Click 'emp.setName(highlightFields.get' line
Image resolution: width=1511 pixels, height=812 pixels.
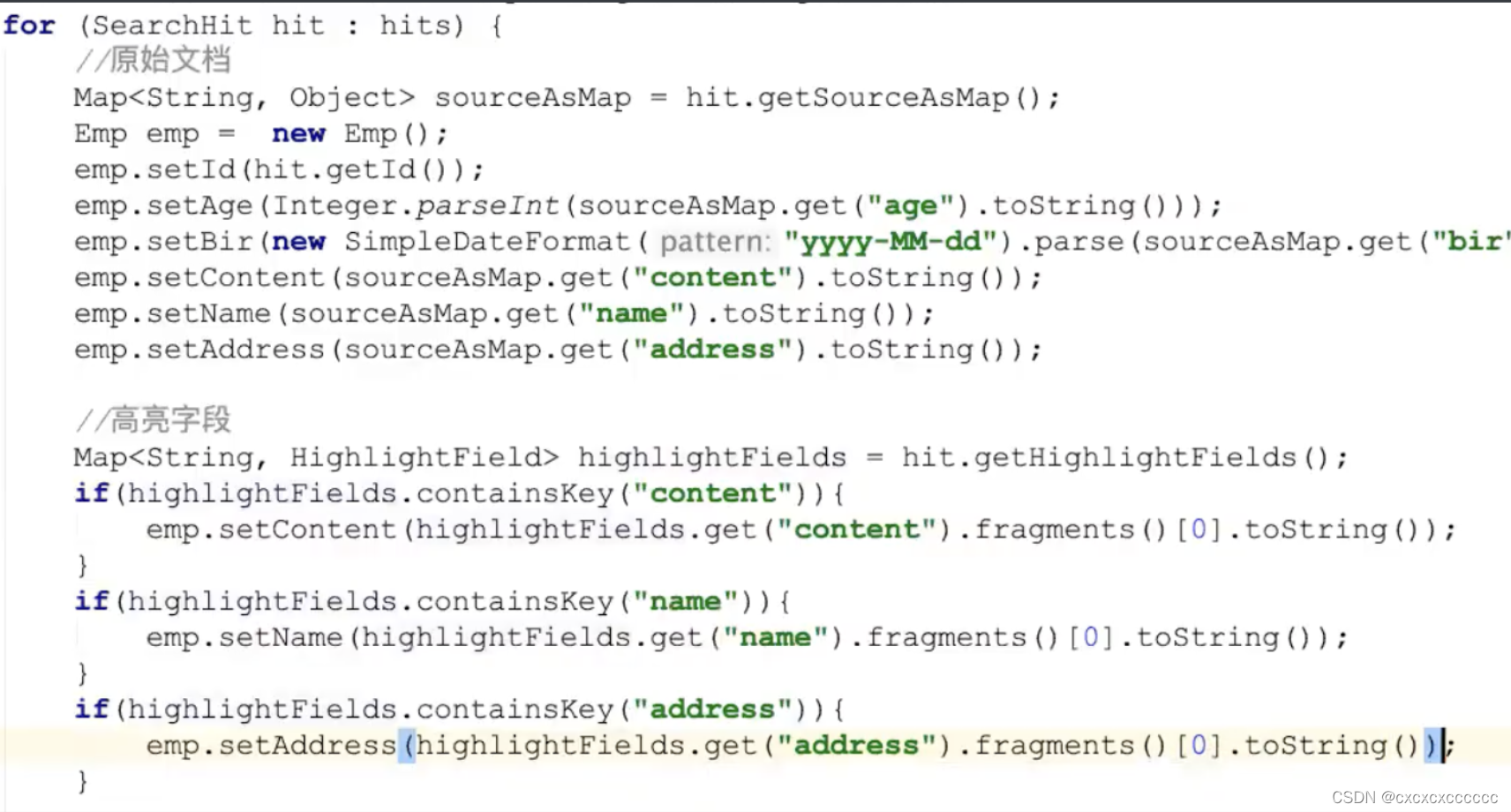(747, 638)
